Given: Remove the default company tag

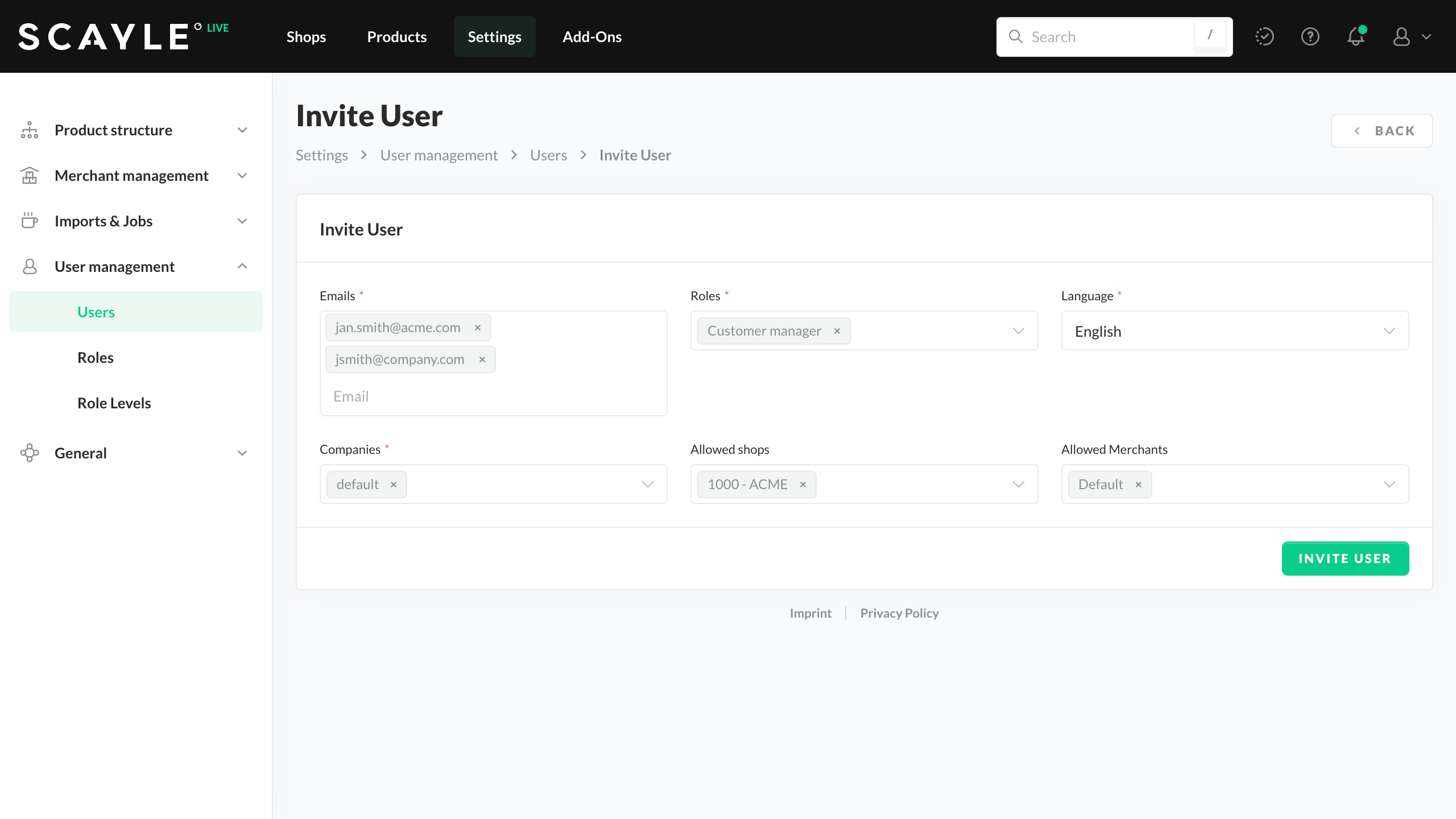Looking at the screenshot, I should 394,485.
